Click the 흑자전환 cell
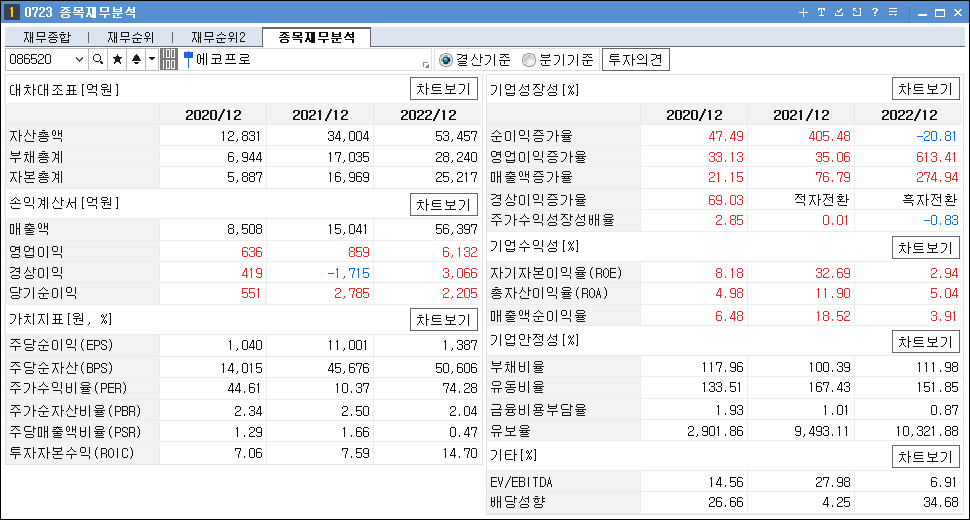Screen dimensions: 970x520 click(x=930, y=200)
